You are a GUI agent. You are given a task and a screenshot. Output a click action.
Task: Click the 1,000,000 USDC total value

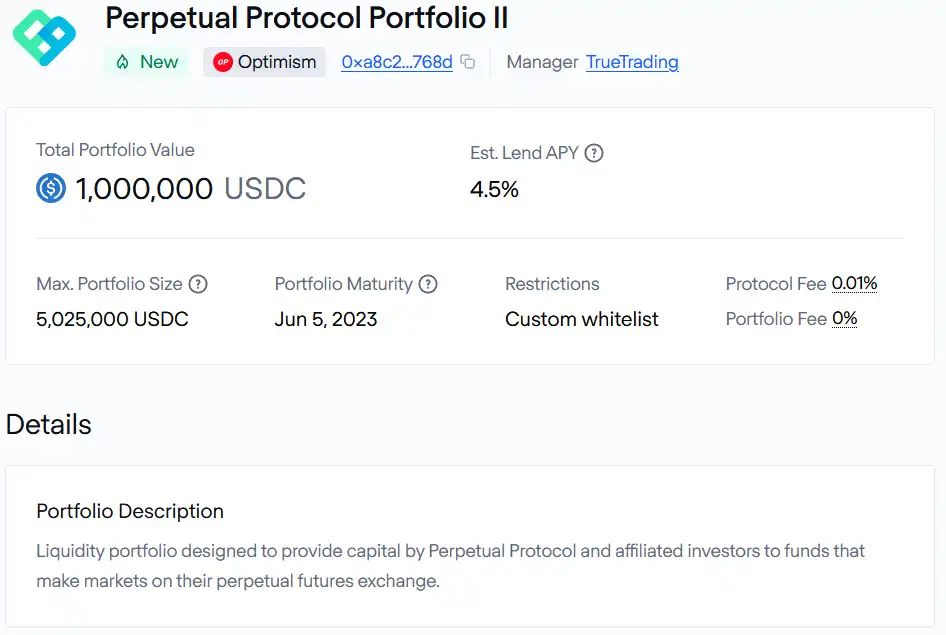191,189
